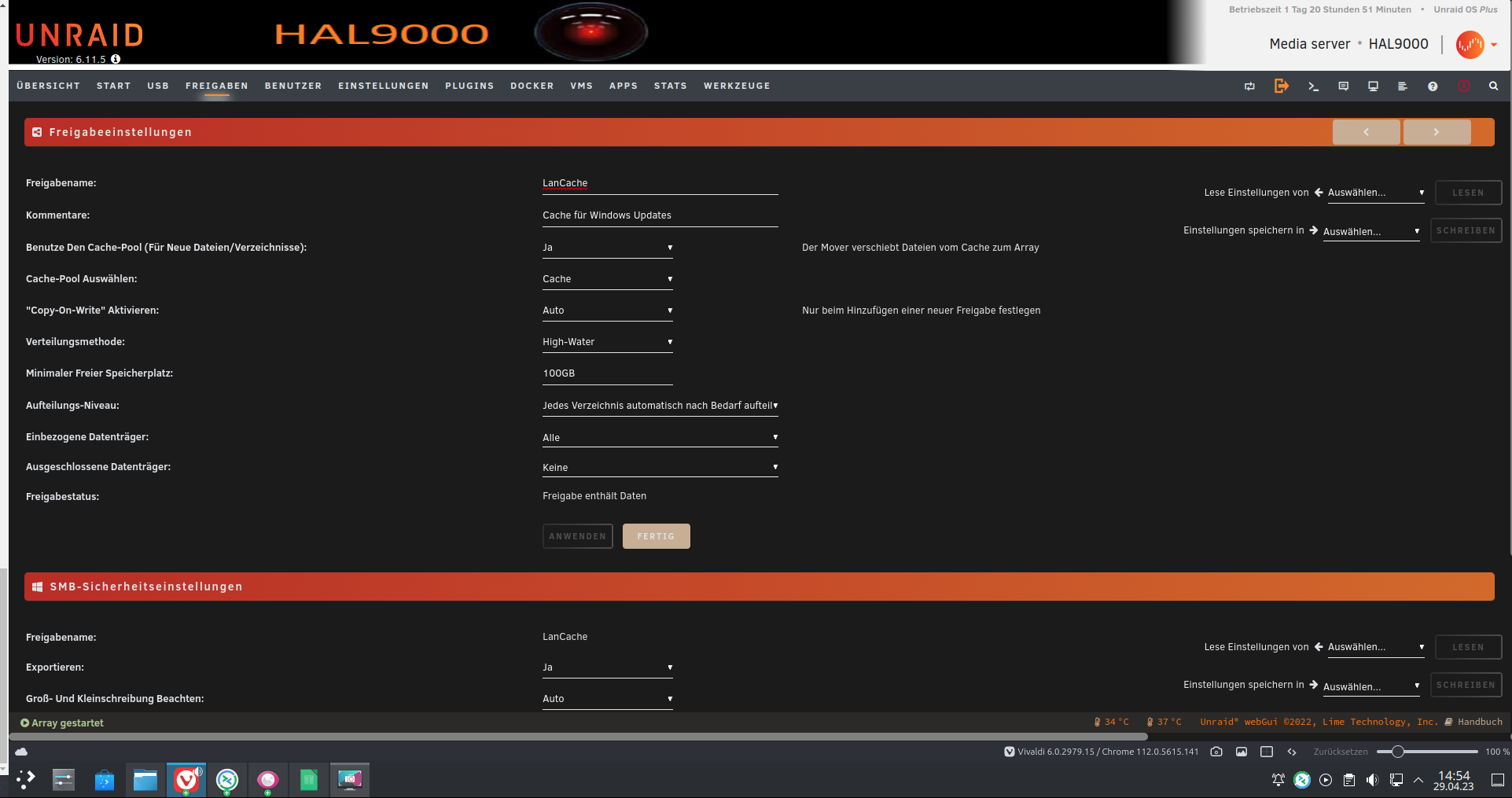Open the volume speaker tray icon

(x=1372, y=780)
